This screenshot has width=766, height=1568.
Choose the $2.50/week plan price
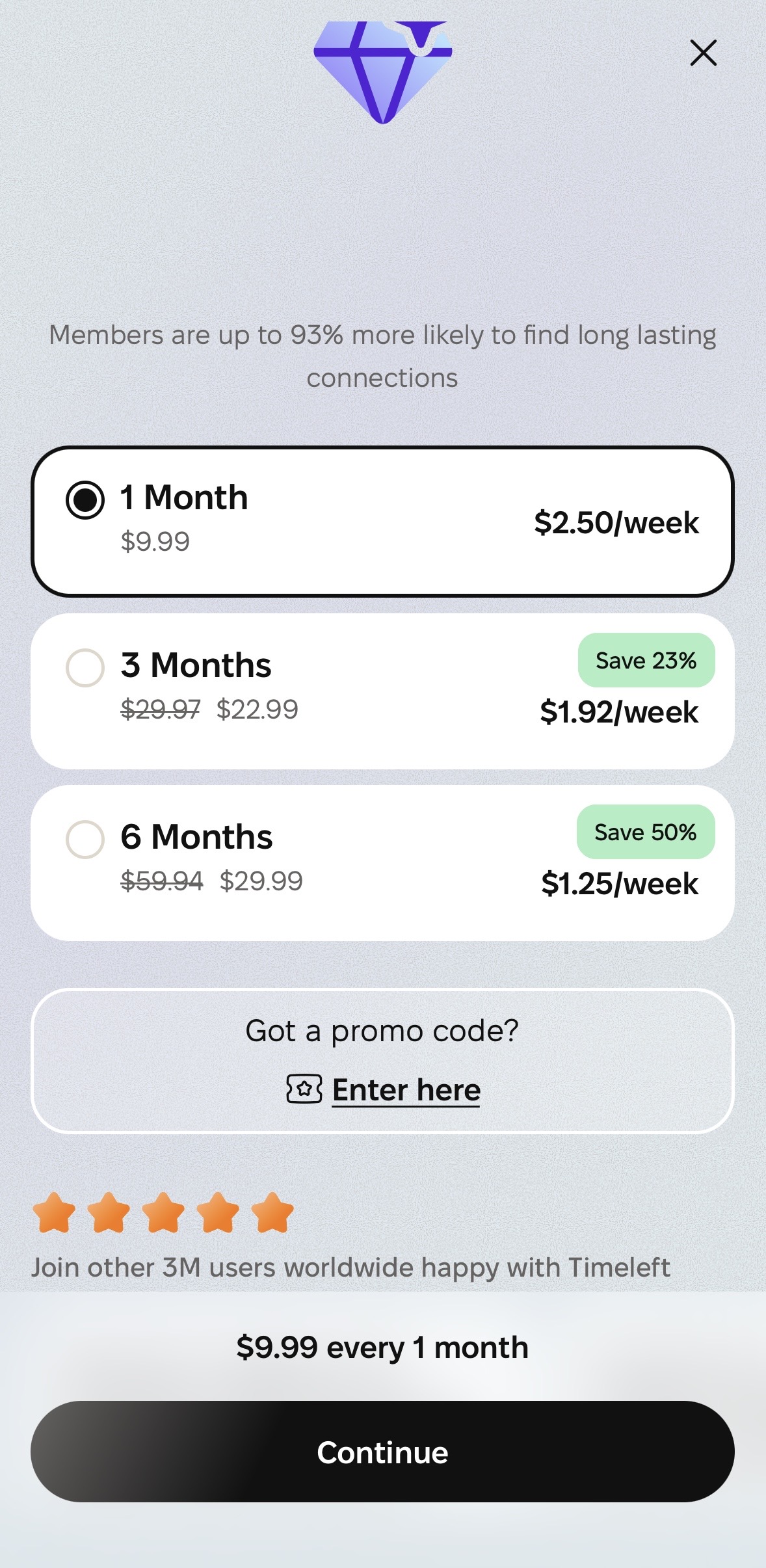tap(616, 523)
